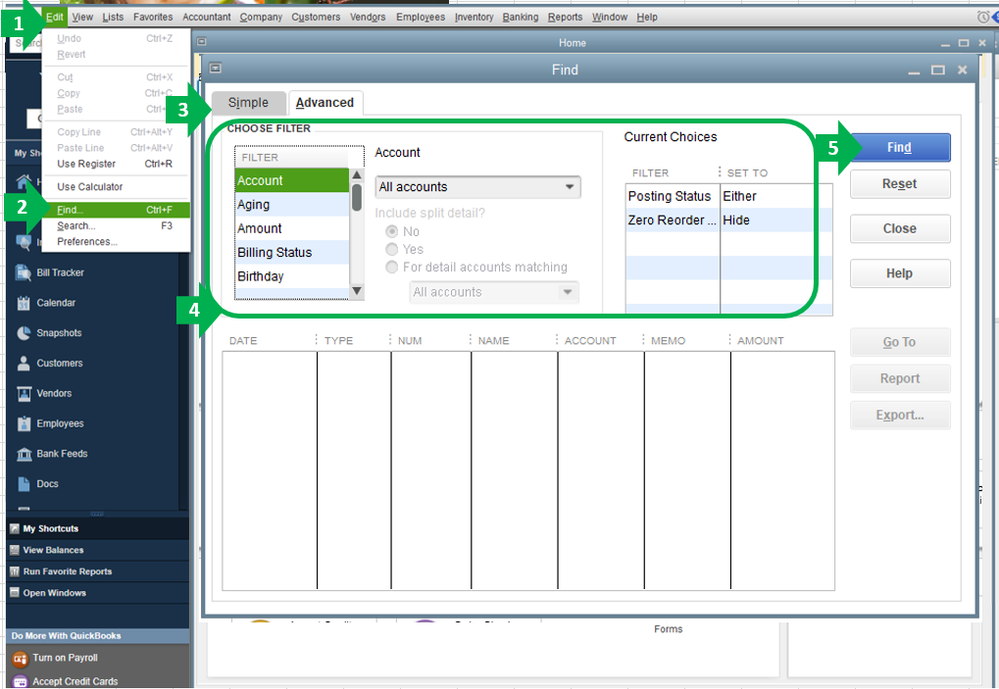The height and width of the screenshot is (689, 999).
Task: Click the NAME column header
Action: click(x=494, y=340)
